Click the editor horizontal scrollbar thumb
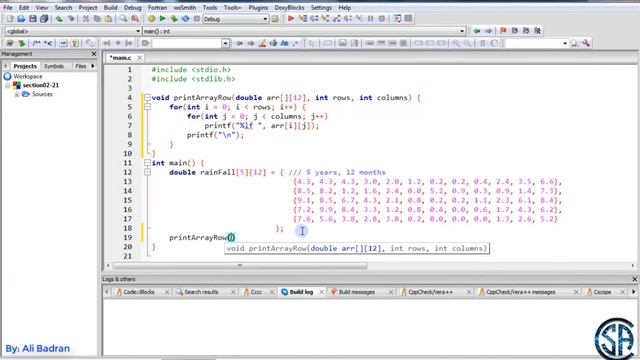Viewport: 640px width, 360px height. pyautogui.click(x=240, y=266)
